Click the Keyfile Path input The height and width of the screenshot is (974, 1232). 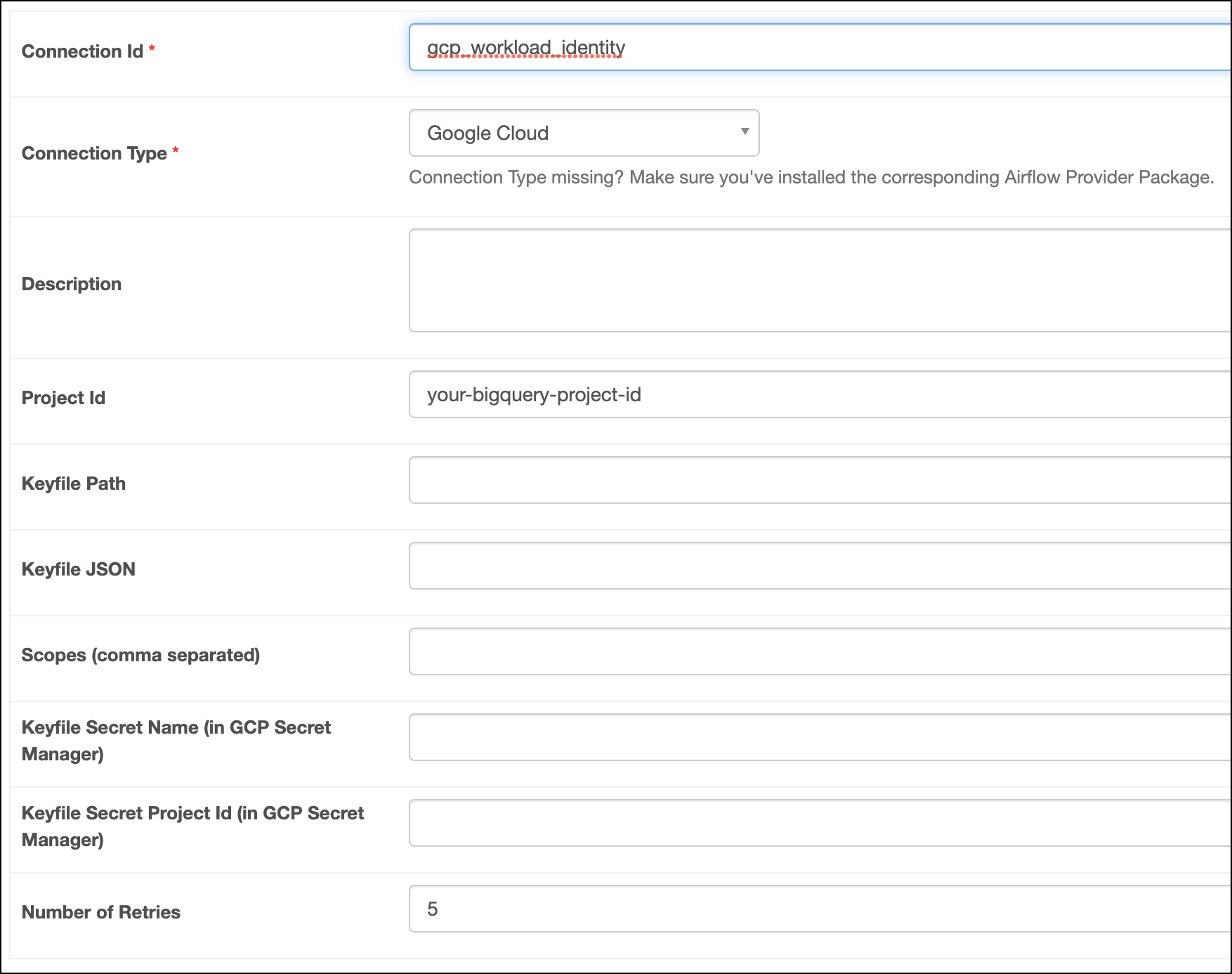pos(773,481)
